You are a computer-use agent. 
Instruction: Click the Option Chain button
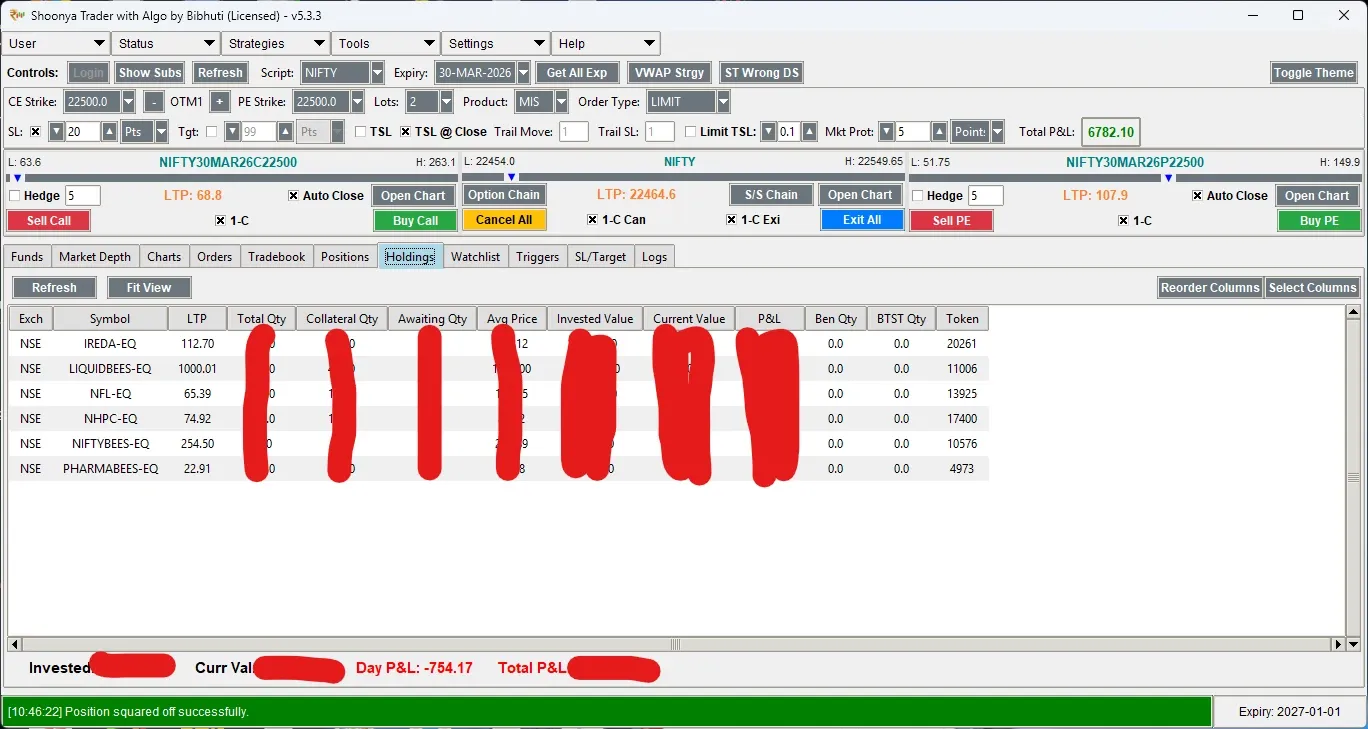pyautogui.click(x=504, y=195)
